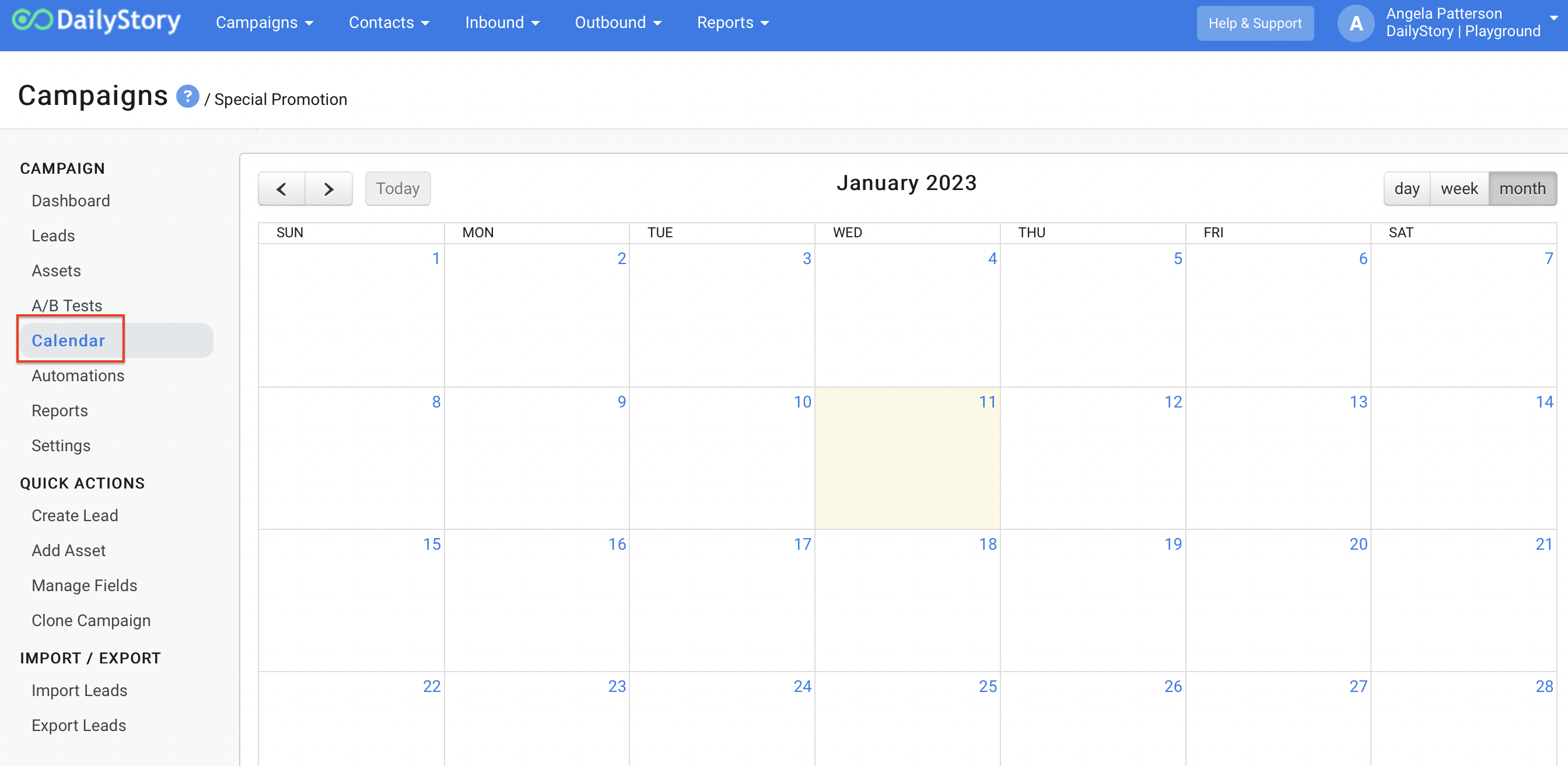This screenshot has width=1568, height=766.
Task: Click Export Leads link
Action: click(79, 725)
